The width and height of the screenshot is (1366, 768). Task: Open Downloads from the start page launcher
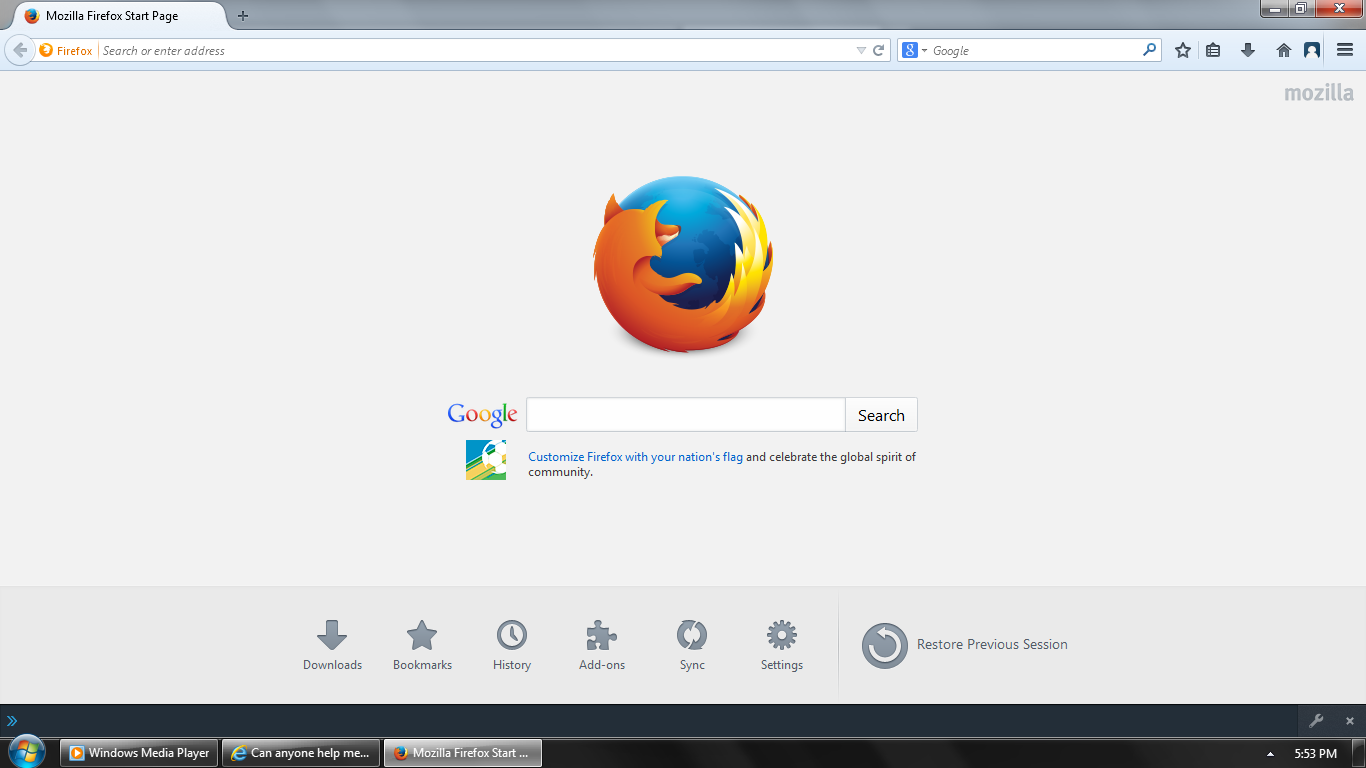tap(332, 645)
